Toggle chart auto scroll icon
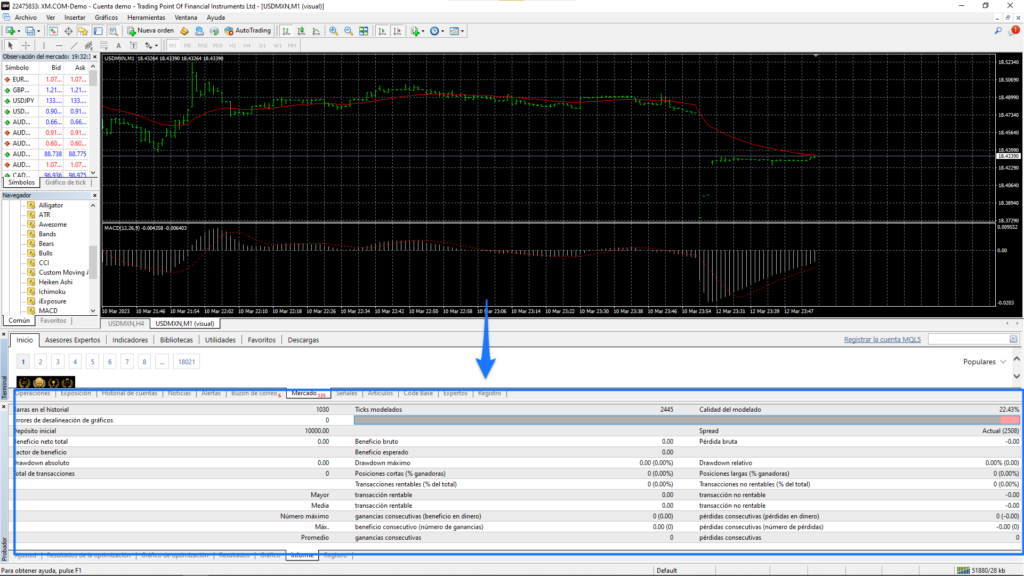This screenshot has height=576, width=1024. click(x=382, y=31)
